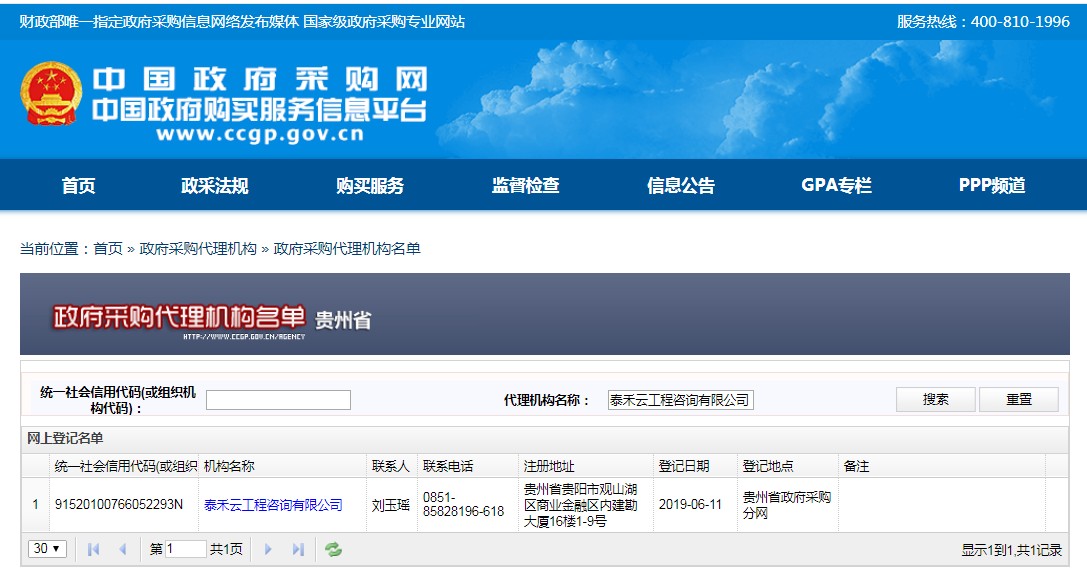Viewport: 1087px width, 584px height.
Task: Open 信息公告 navigation menu
Action: pos(681,185)
